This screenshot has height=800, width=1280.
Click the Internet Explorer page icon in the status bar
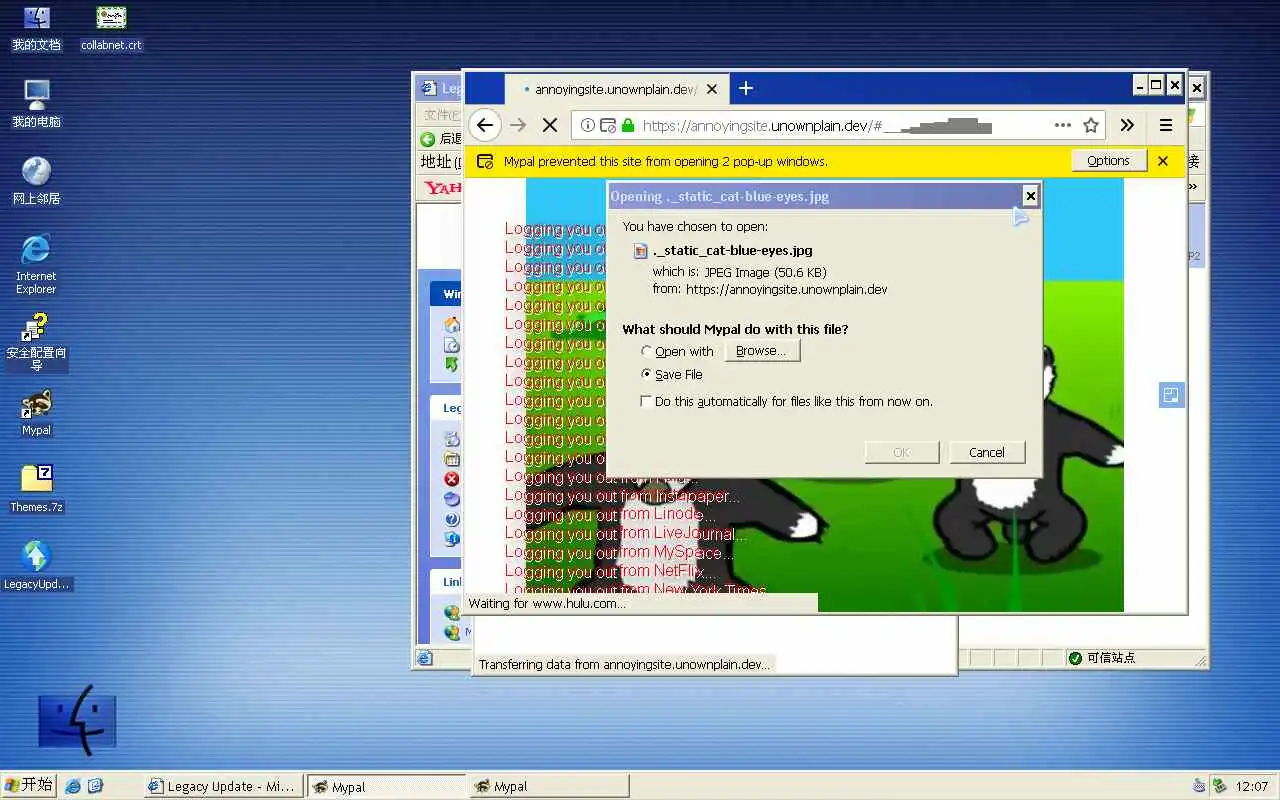424,657
